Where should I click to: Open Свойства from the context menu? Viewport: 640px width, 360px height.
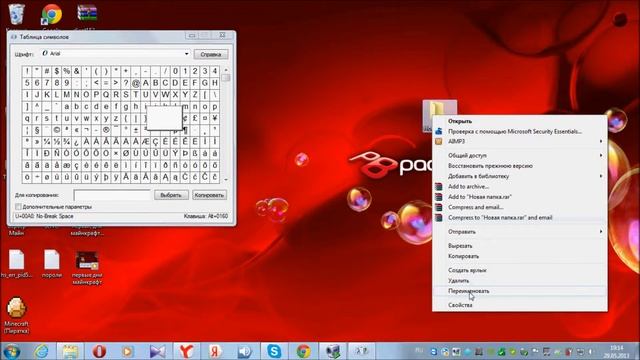tap(520, 305)
